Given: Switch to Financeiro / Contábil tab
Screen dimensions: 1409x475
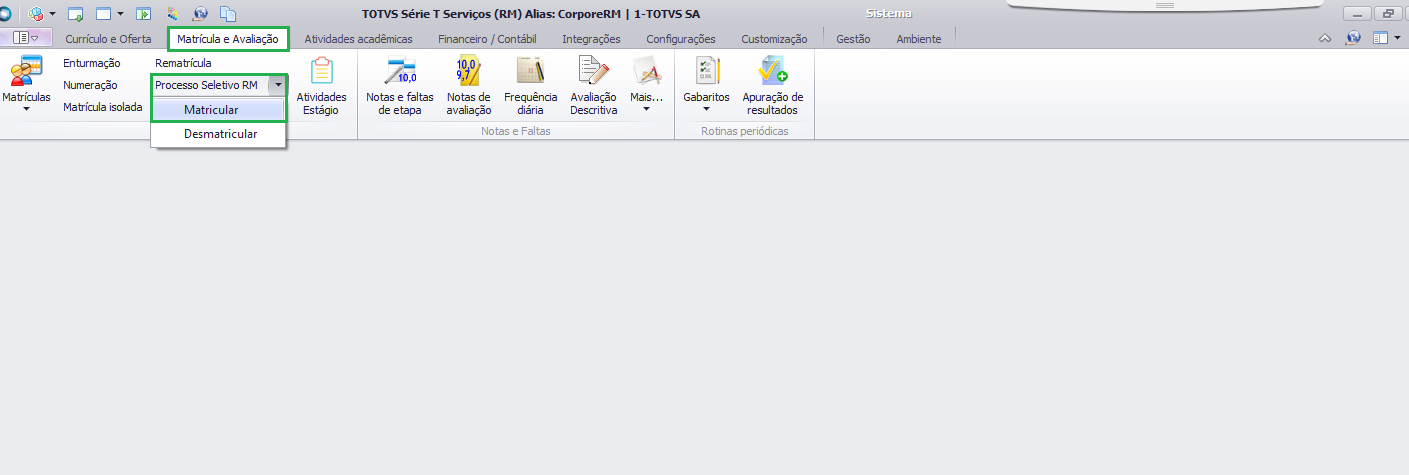Looking at the screenshot, I should 487,39.
